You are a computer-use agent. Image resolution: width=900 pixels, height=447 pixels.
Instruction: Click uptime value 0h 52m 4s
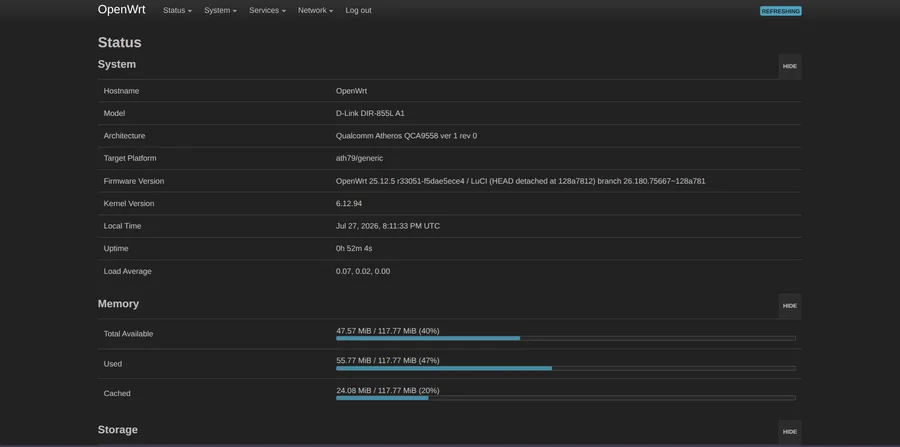pos(354,248)
